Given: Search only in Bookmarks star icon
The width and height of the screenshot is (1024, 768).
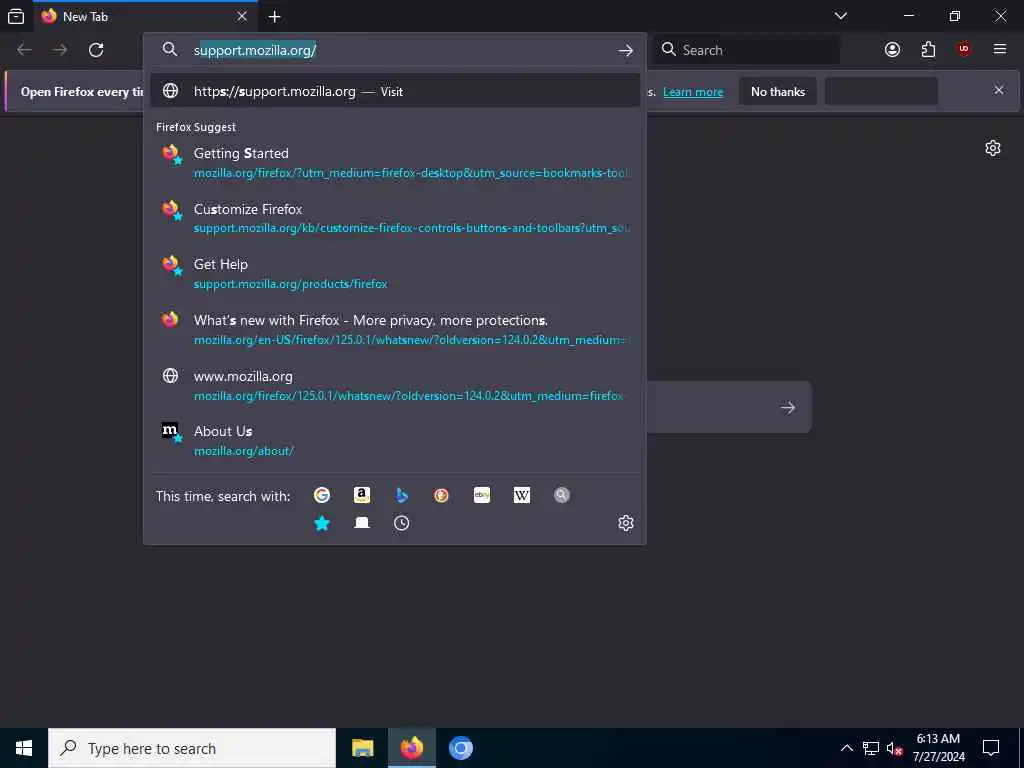Looking at the screenshot, I should click(x=322, y=522).
